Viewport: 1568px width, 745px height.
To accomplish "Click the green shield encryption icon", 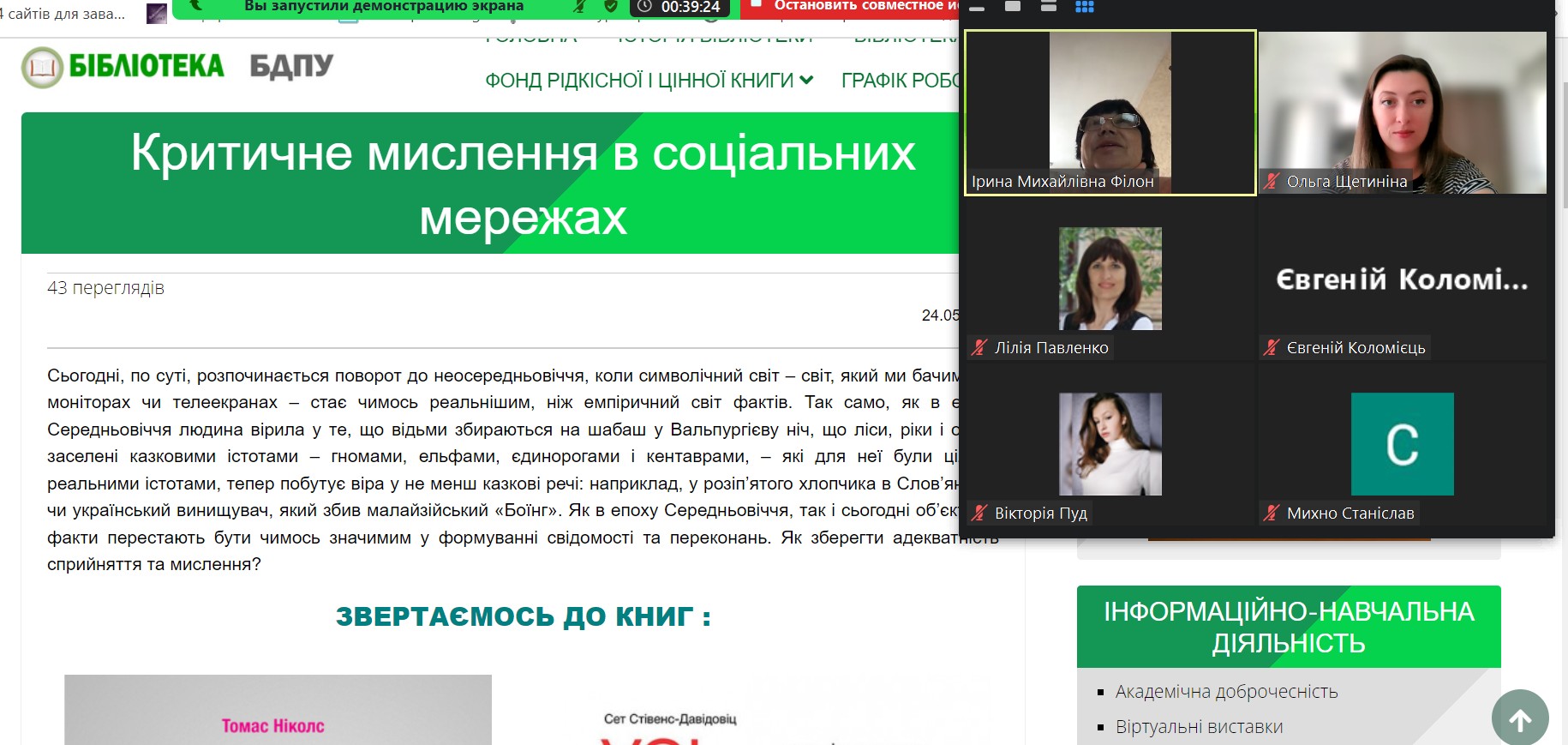I will [x=611, y=7].
